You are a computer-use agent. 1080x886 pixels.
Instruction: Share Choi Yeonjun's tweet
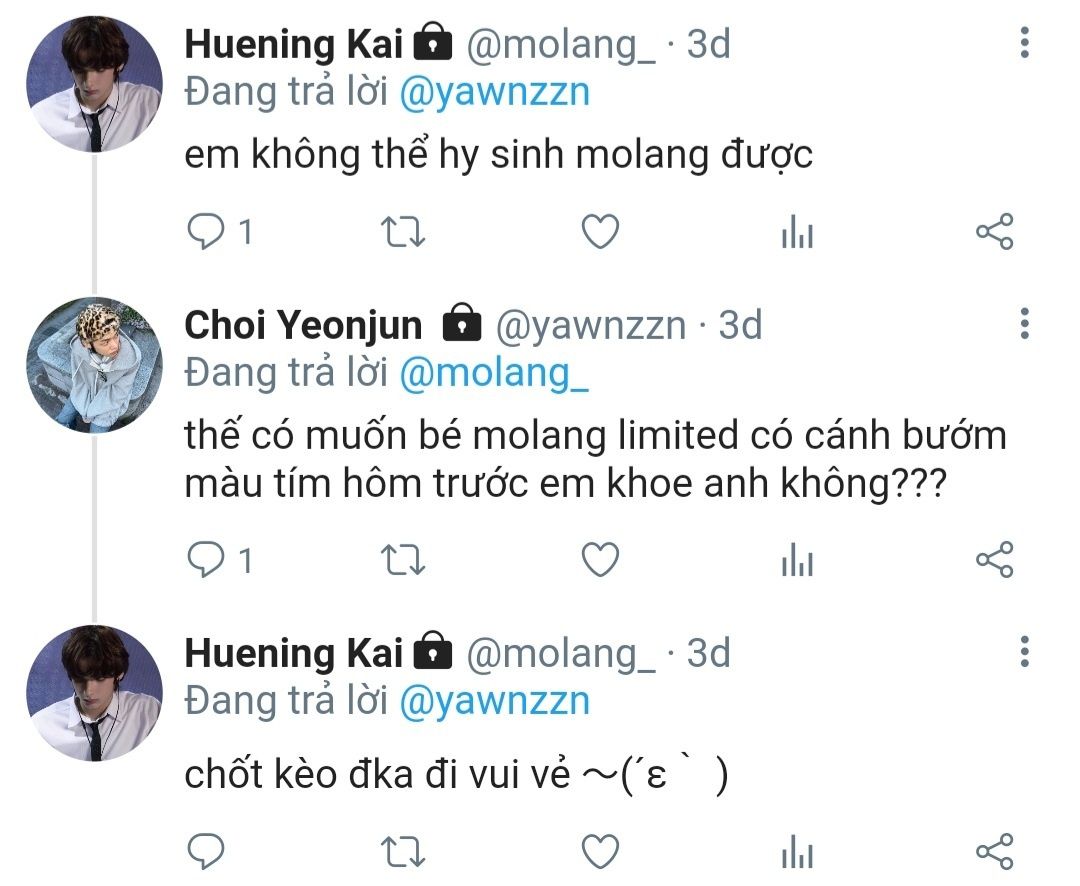point(994,560)
